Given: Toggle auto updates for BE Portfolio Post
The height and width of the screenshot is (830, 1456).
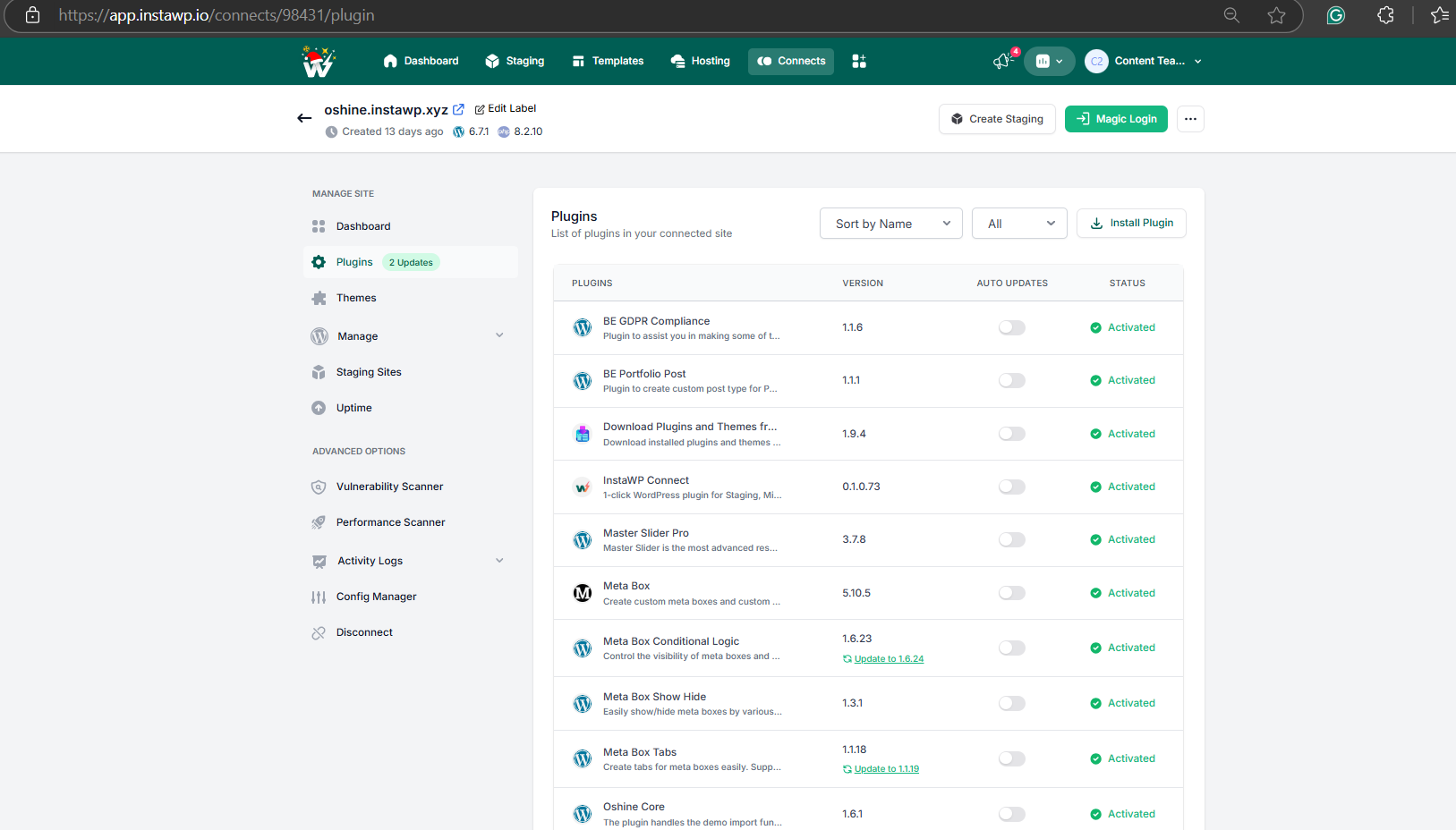Looking at the screenshot, I should 1012,380.
